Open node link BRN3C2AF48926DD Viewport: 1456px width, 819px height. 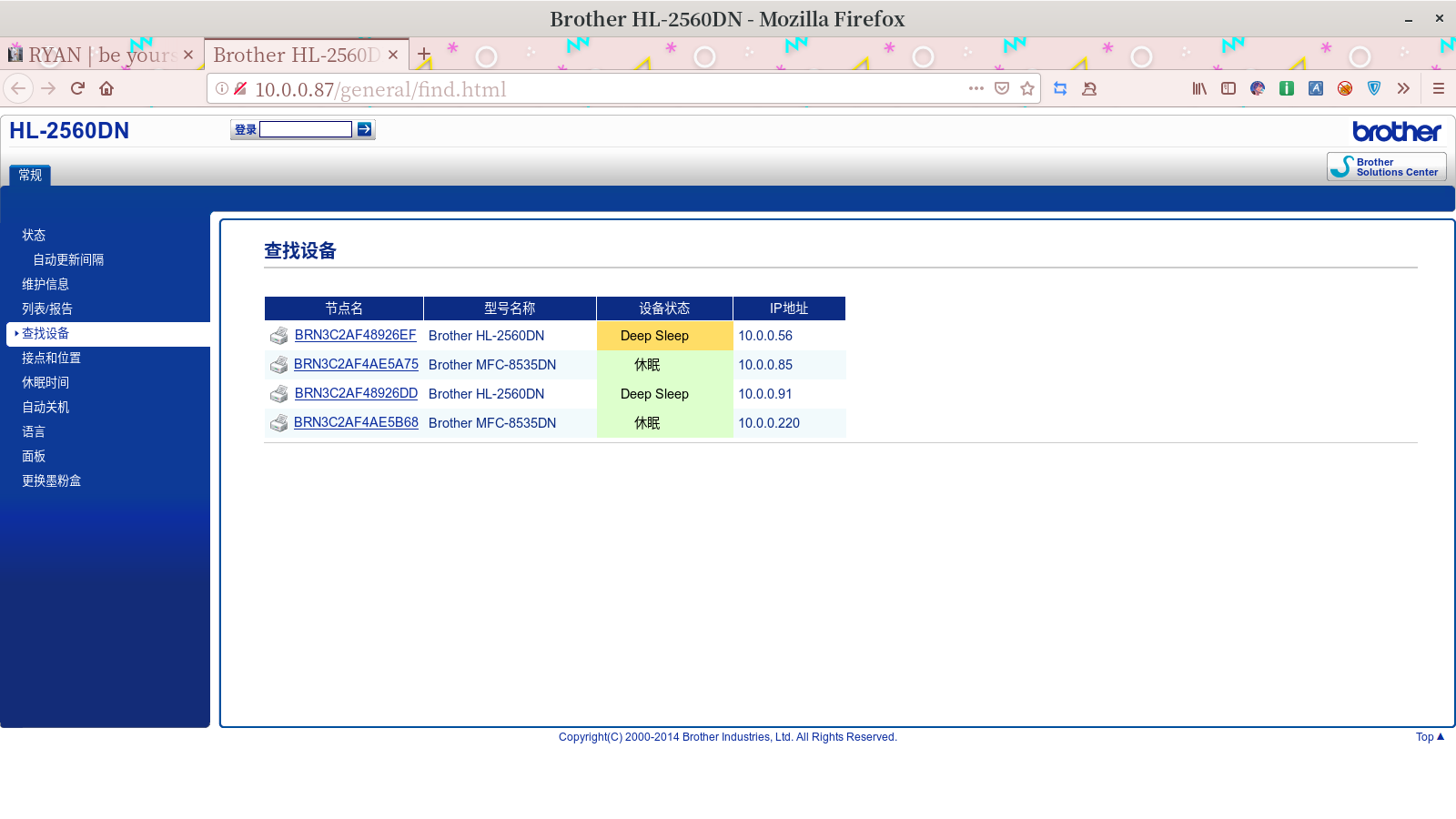(x=356, y=393)
